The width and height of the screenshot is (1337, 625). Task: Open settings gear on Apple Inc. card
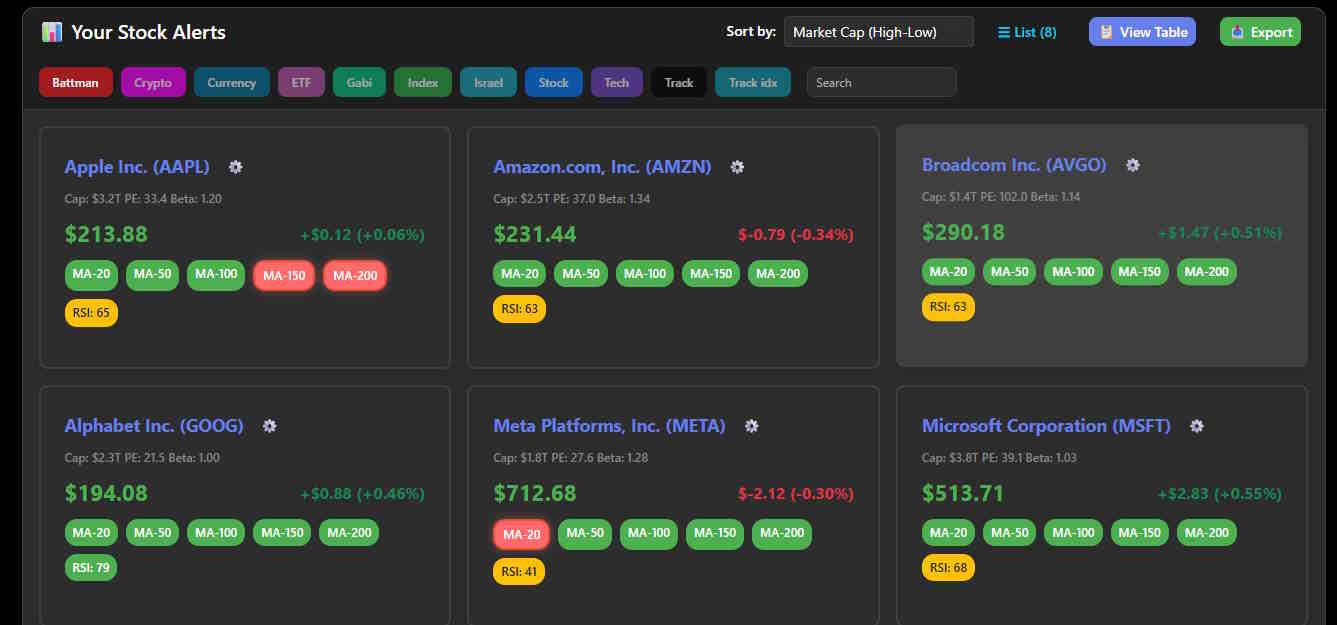(235, 167)
